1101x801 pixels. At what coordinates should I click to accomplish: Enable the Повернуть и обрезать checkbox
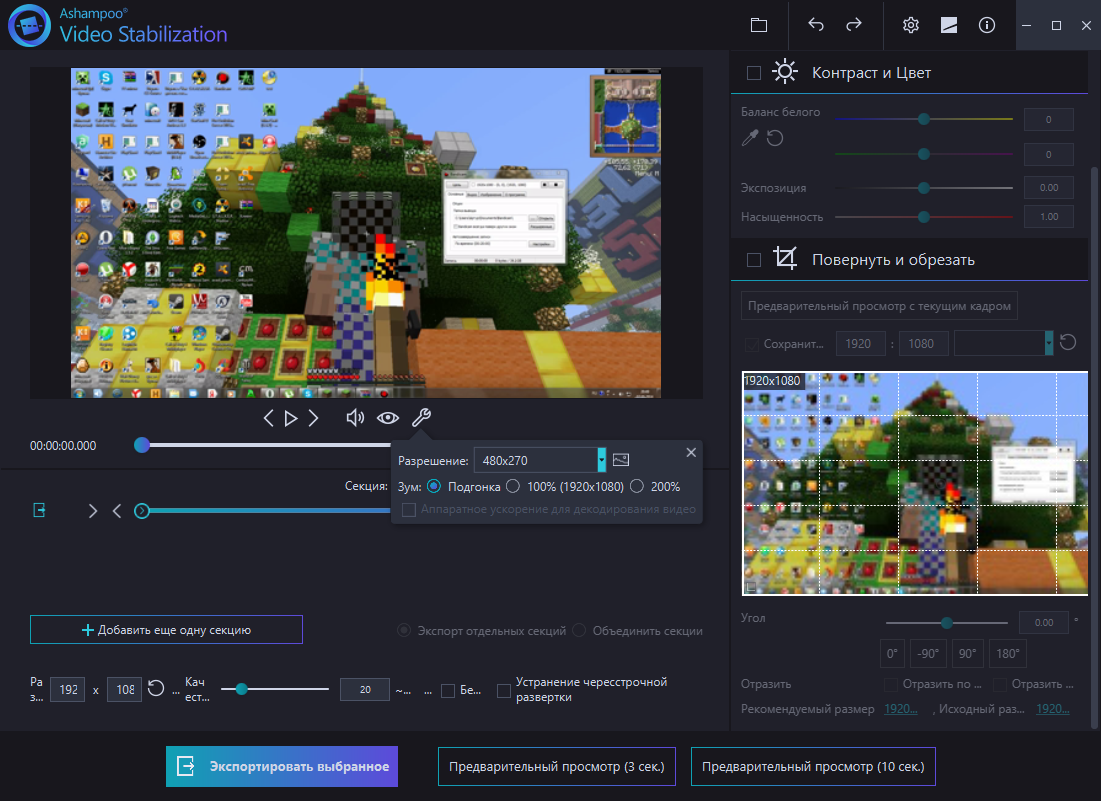(754, 260)
